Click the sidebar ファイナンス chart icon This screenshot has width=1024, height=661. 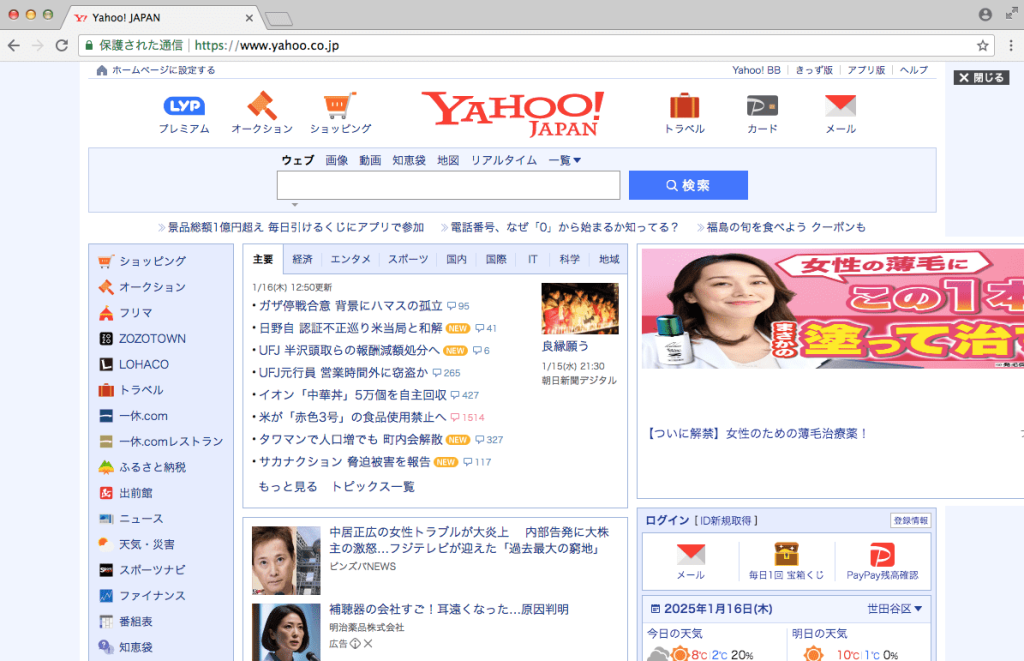click(106, 596)
